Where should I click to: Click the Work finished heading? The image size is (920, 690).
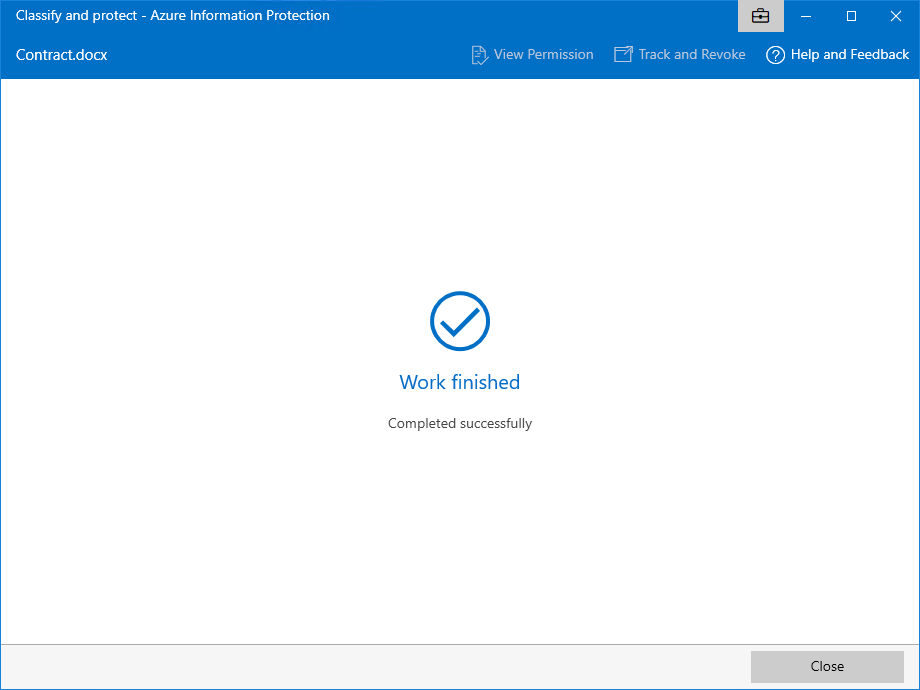coord(460,382)
